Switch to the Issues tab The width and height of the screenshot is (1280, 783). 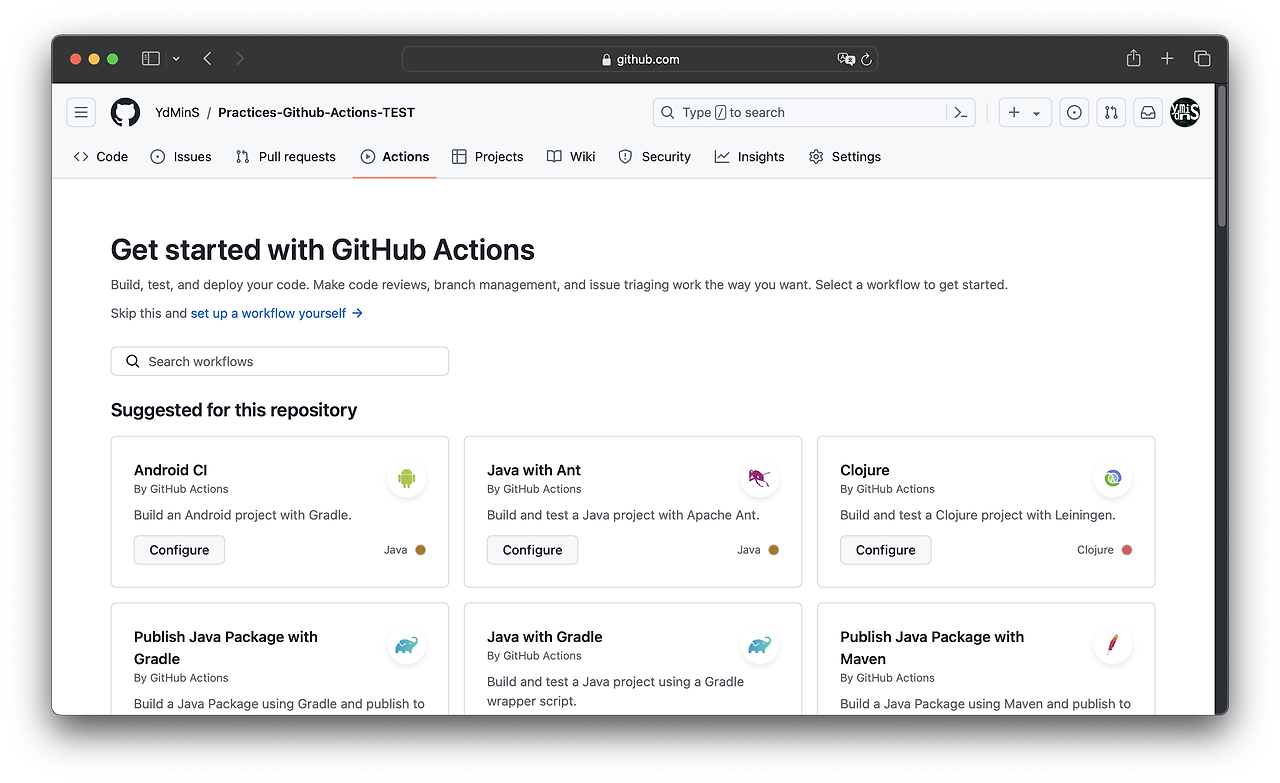coord(181,156)
